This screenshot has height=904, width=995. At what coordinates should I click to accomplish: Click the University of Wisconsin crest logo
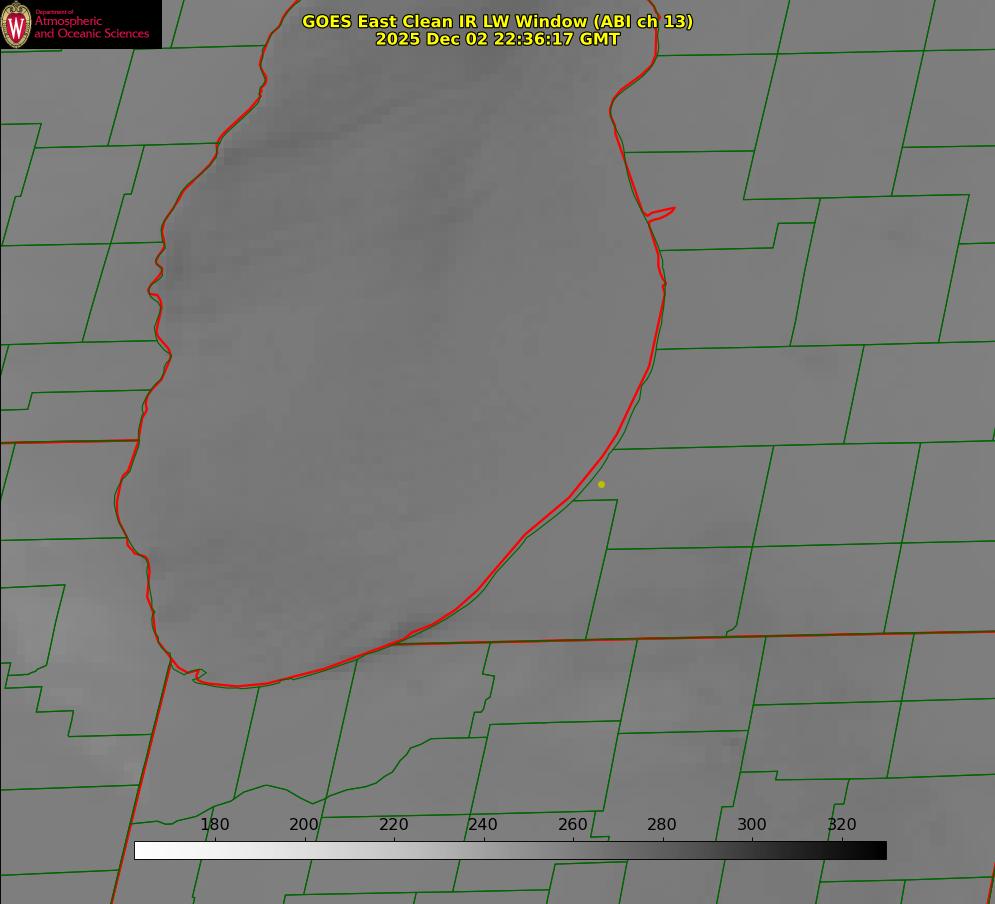click(16, 24)
